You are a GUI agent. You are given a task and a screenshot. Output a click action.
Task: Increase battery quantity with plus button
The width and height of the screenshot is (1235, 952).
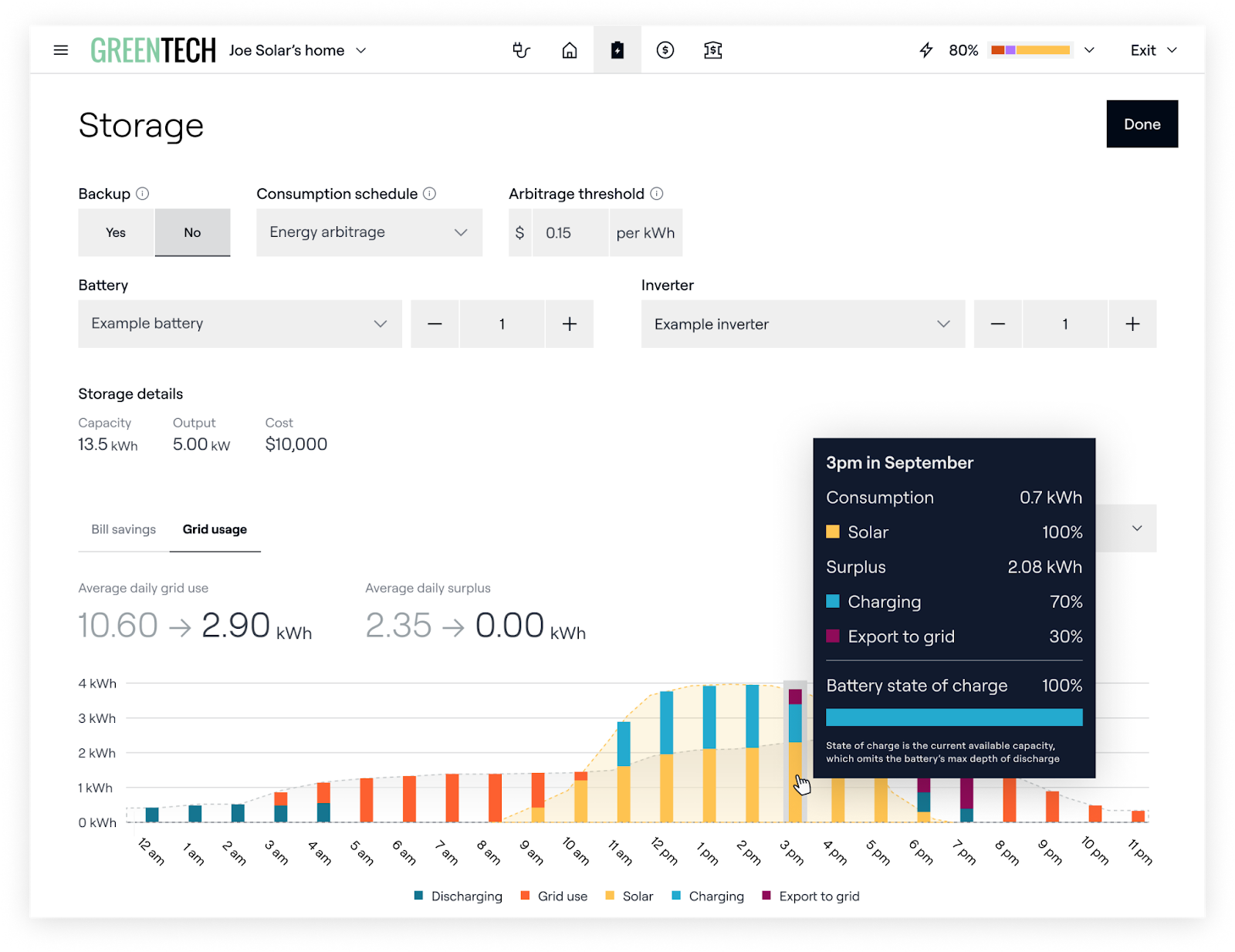point(570,324)
